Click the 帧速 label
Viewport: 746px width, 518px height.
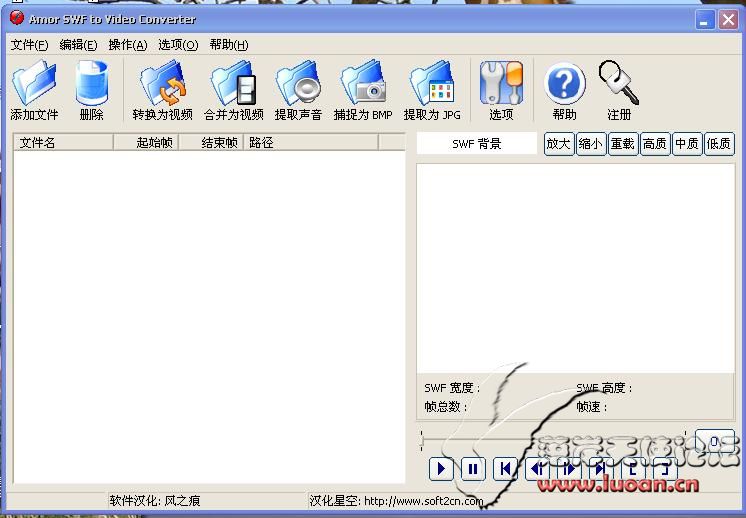tap(592, 407)
